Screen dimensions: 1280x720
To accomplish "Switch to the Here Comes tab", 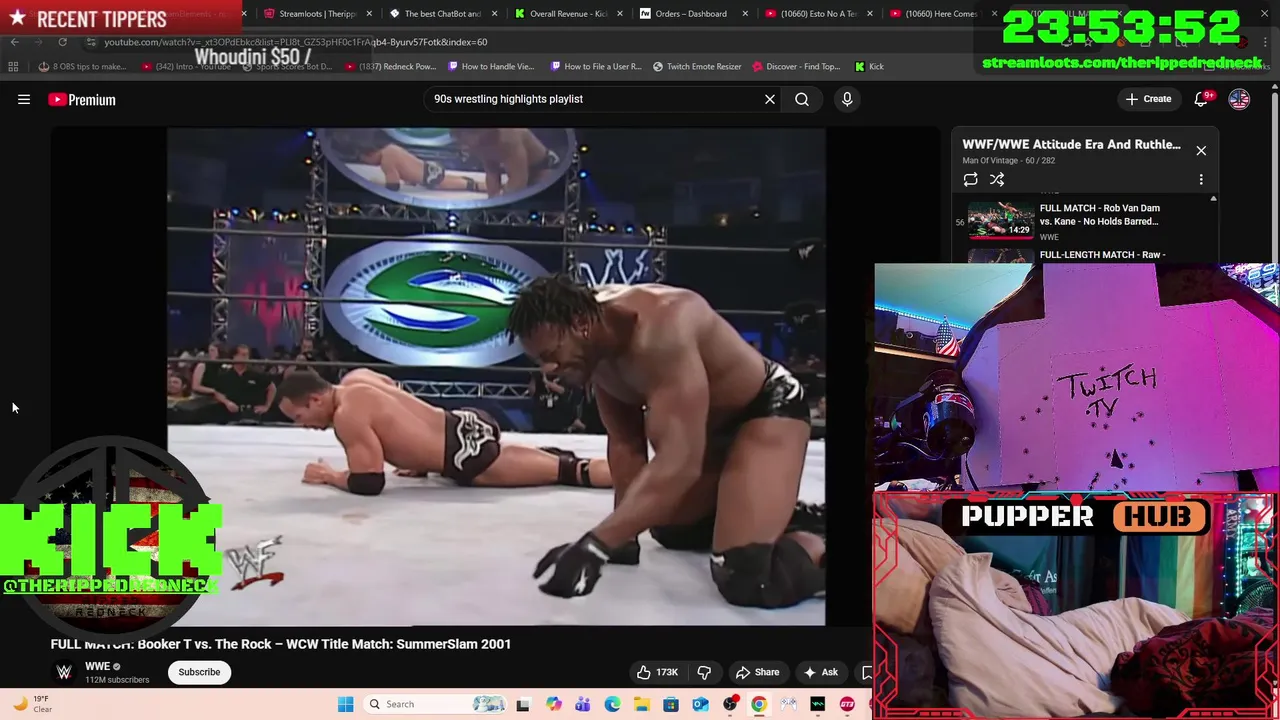I will [941, 14].
